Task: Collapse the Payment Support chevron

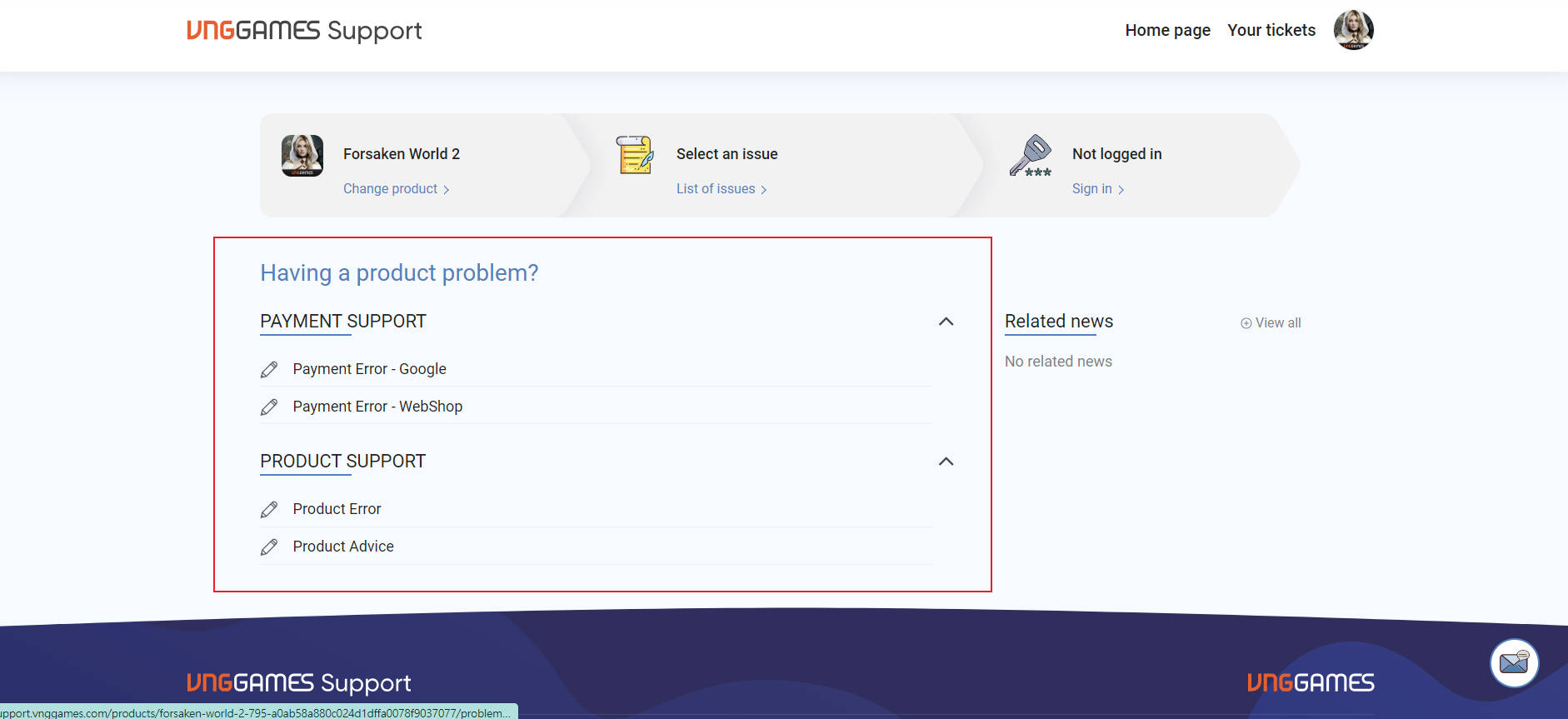Action: point(946,322)
